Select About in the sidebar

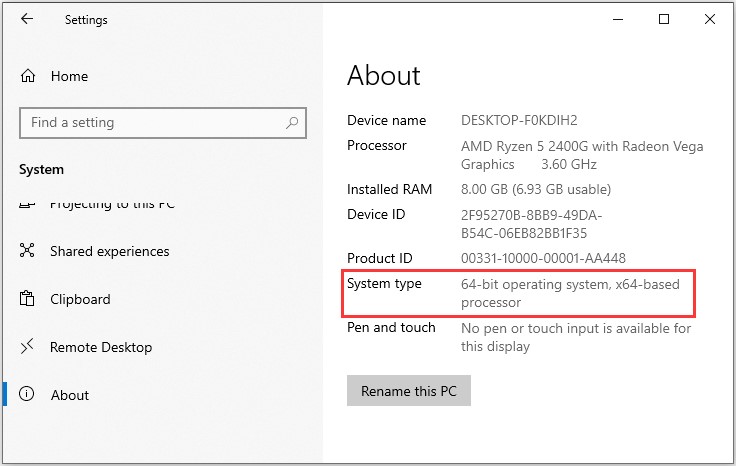click(70, 395)
